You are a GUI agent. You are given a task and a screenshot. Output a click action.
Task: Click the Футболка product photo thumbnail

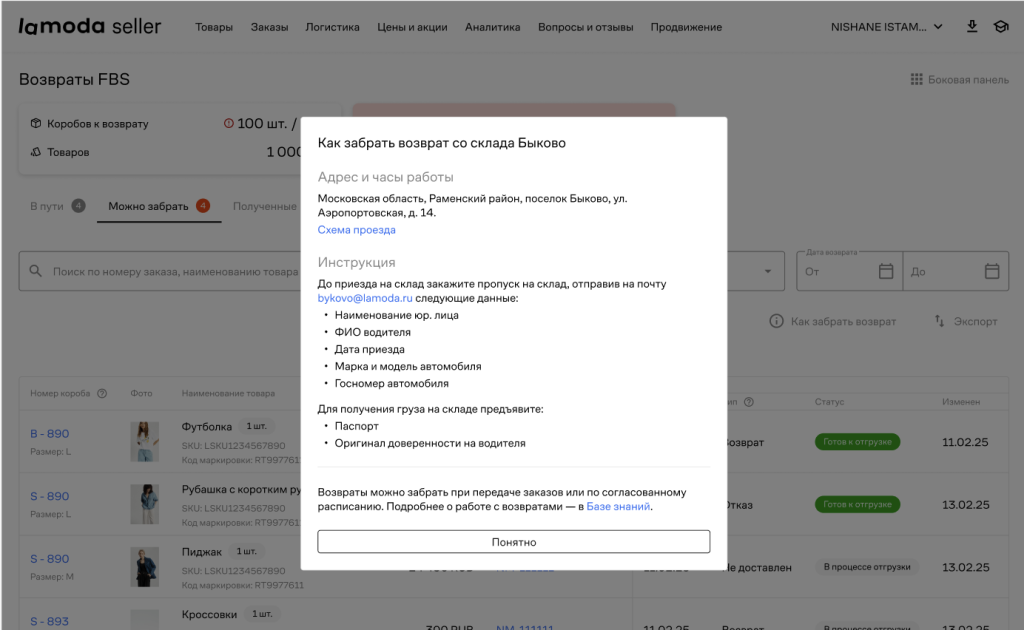pyautogui.click(x=144, y=441)
